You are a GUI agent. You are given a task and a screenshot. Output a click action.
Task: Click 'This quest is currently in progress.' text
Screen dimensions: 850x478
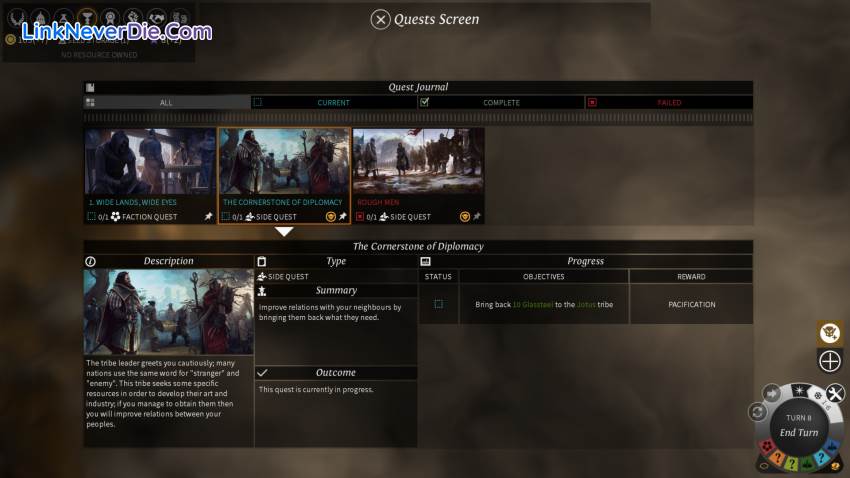pyautogui.click(x=316, y=390)
